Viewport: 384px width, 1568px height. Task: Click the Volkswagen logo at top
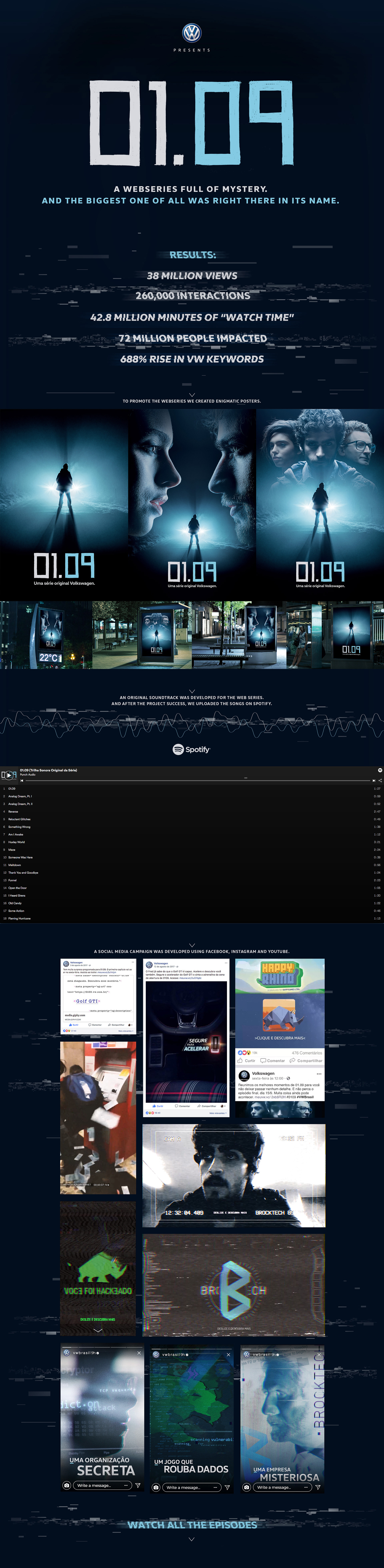pyautogui.click(x=192, y=33)
